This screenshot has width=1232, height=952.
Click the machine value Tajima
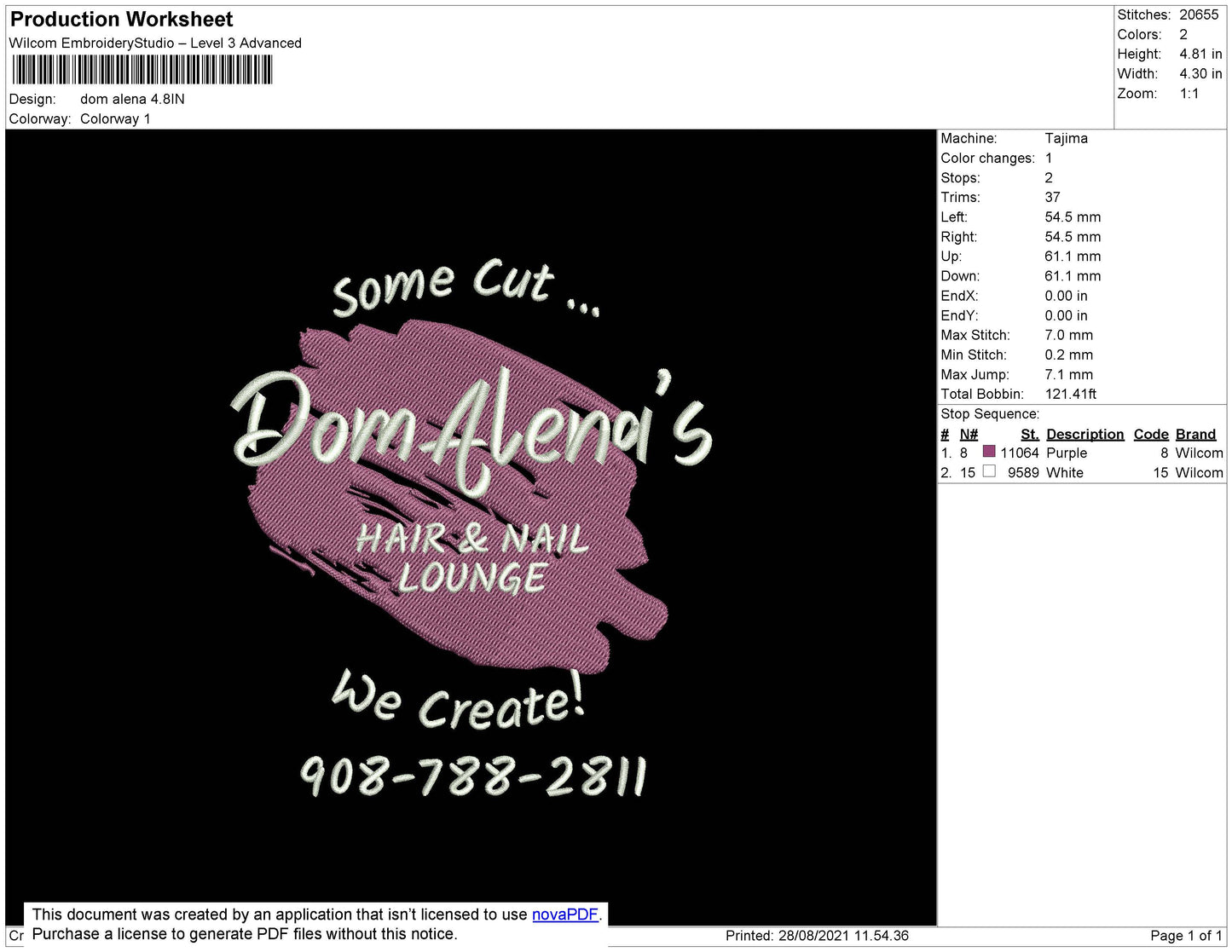(x=1066, y=138)
